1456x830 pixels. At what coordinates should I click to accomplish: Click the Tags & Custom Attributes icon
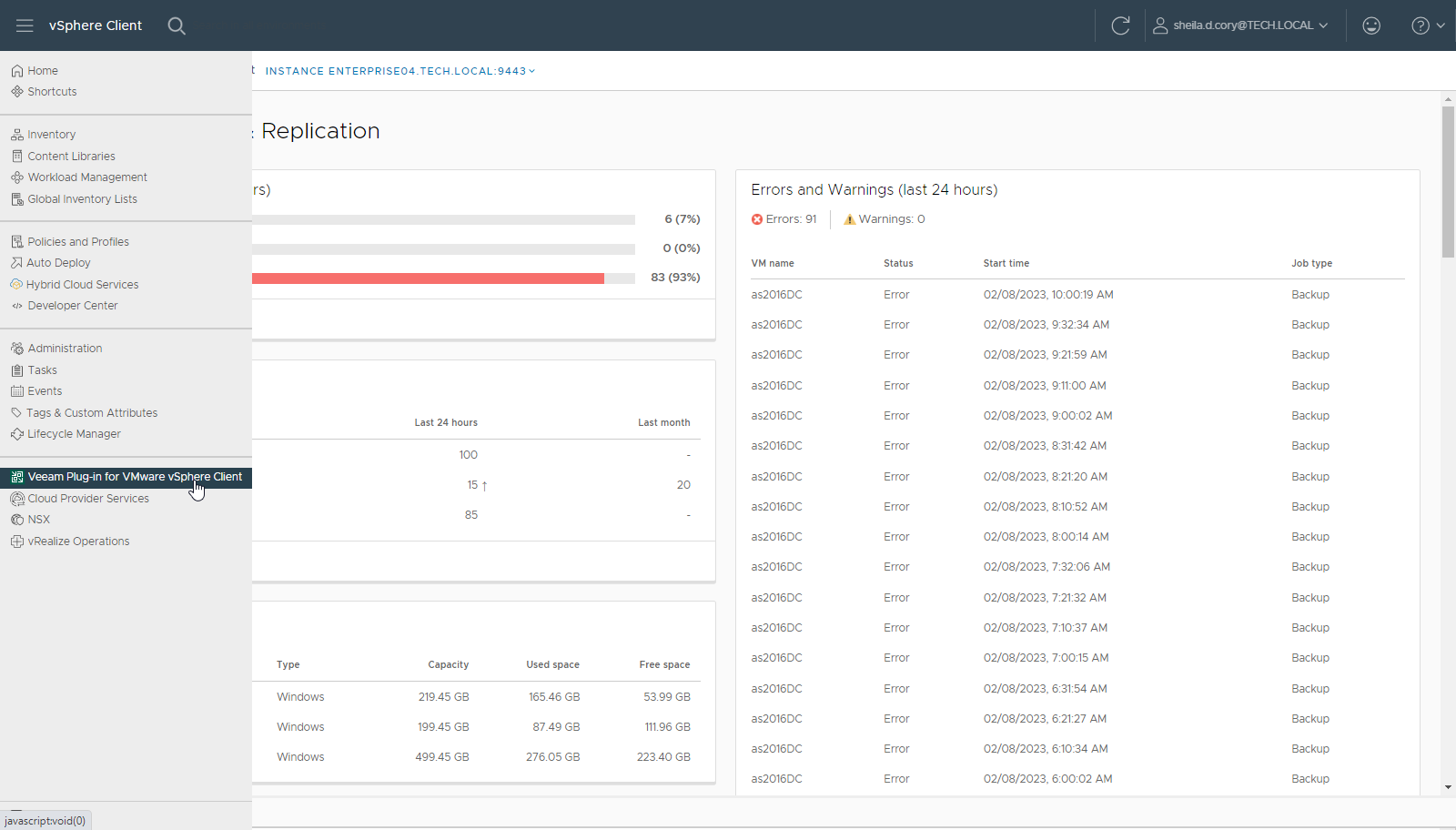click(x=16, y=412)
